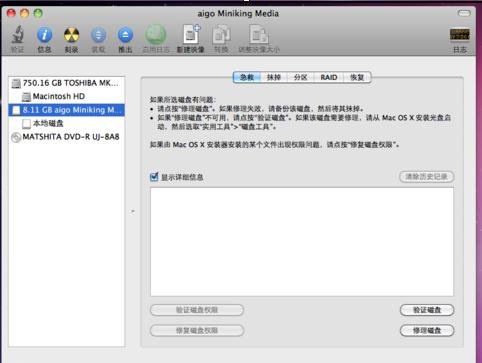Viewport: 482px width, 363px height.
Task: Click the green zoom window button
Action: (x=38, y=13)
